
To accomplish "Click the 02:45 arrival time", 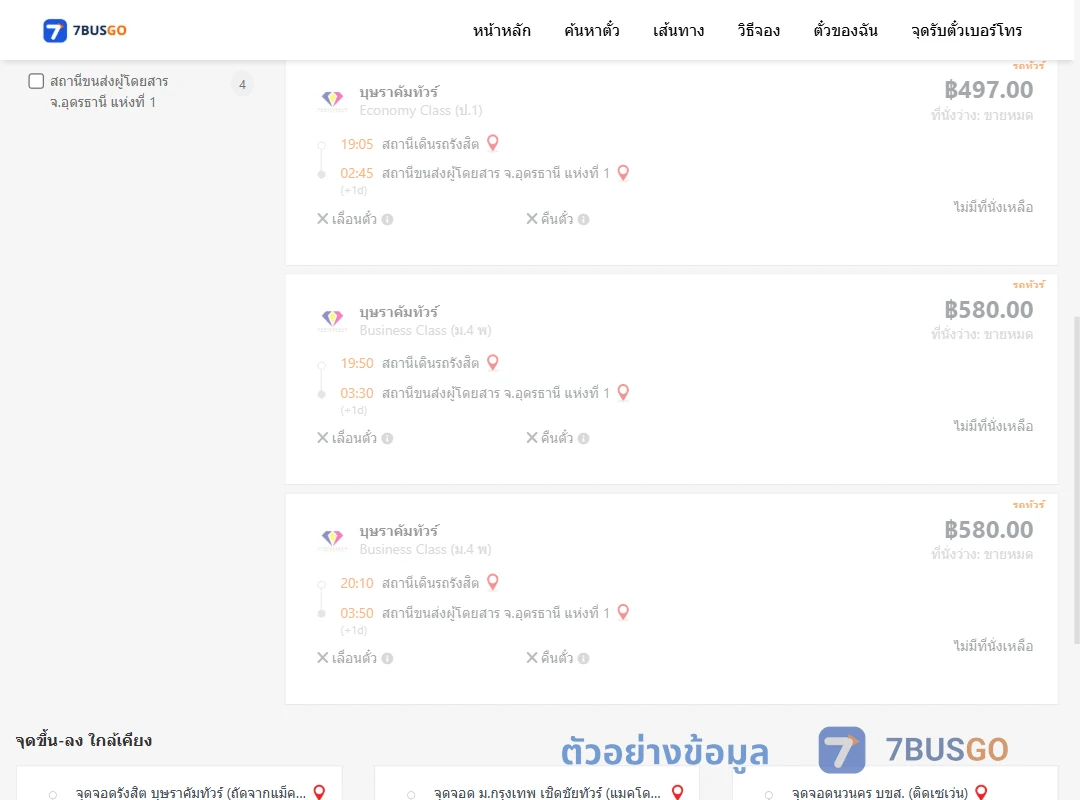I will click(357, 173).
